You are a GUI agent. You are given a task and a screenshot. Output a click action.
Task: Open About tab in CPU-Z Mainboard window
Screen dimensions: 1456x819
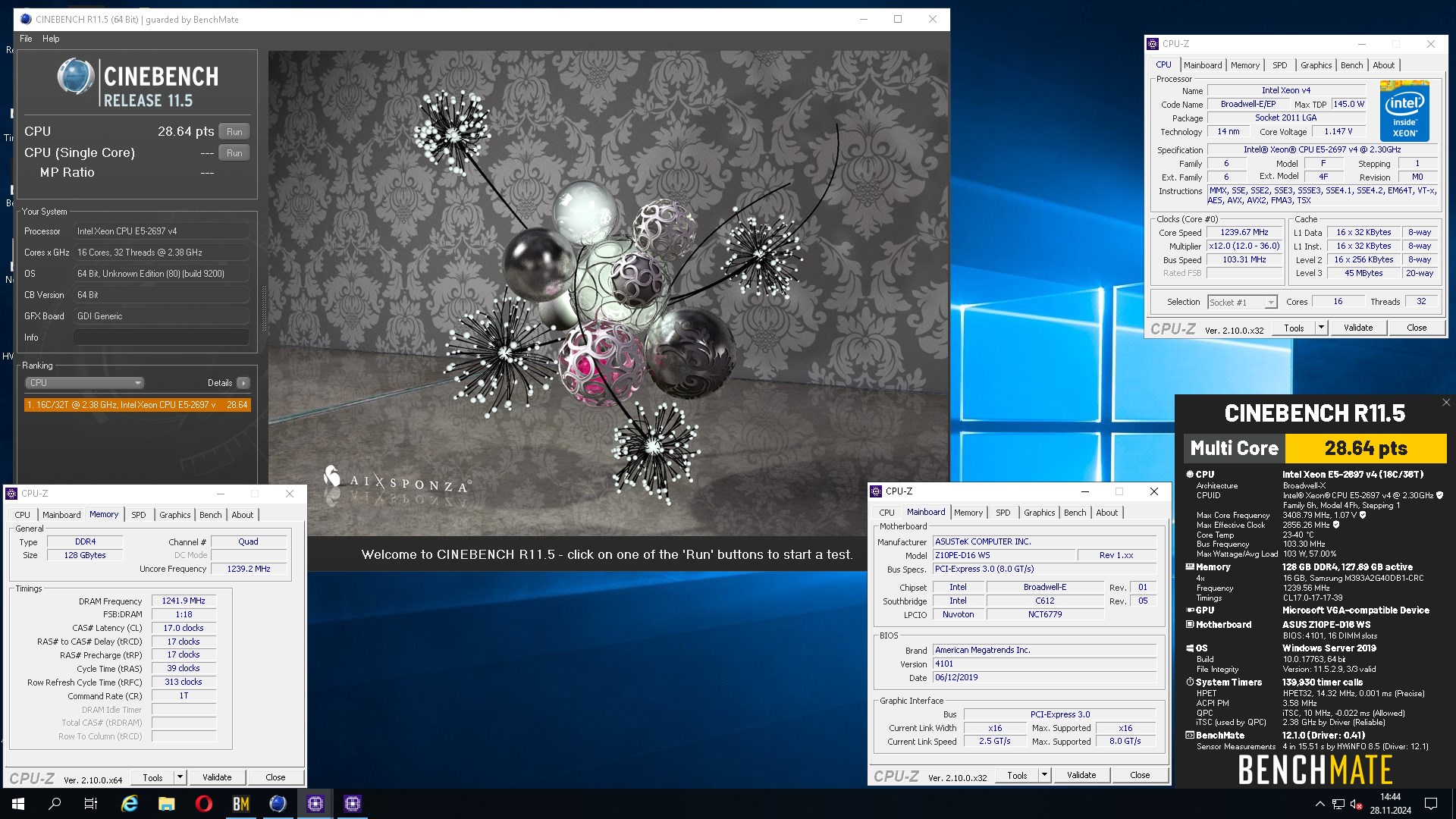click(x=1106, y=513)
